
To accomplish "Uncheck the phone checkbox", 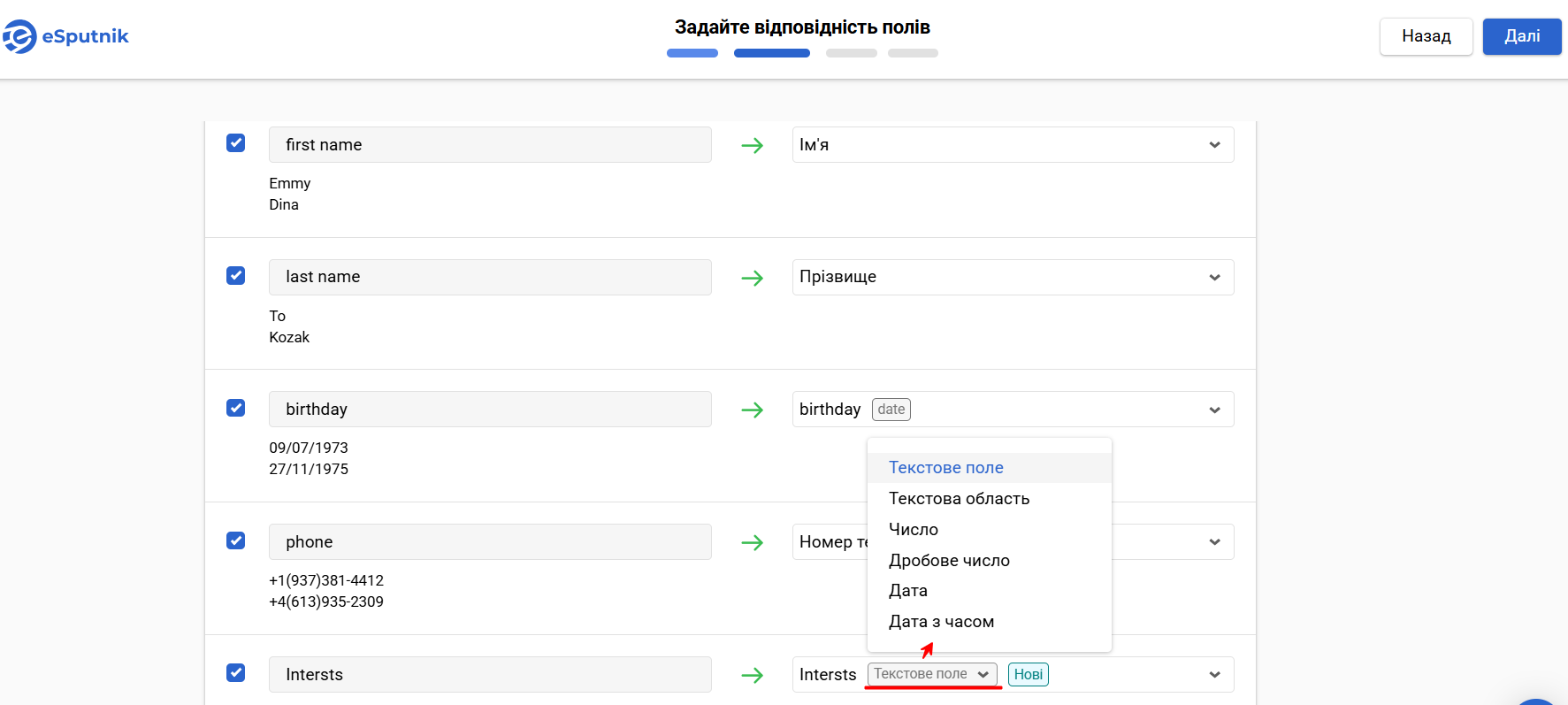I will point(236,540).
